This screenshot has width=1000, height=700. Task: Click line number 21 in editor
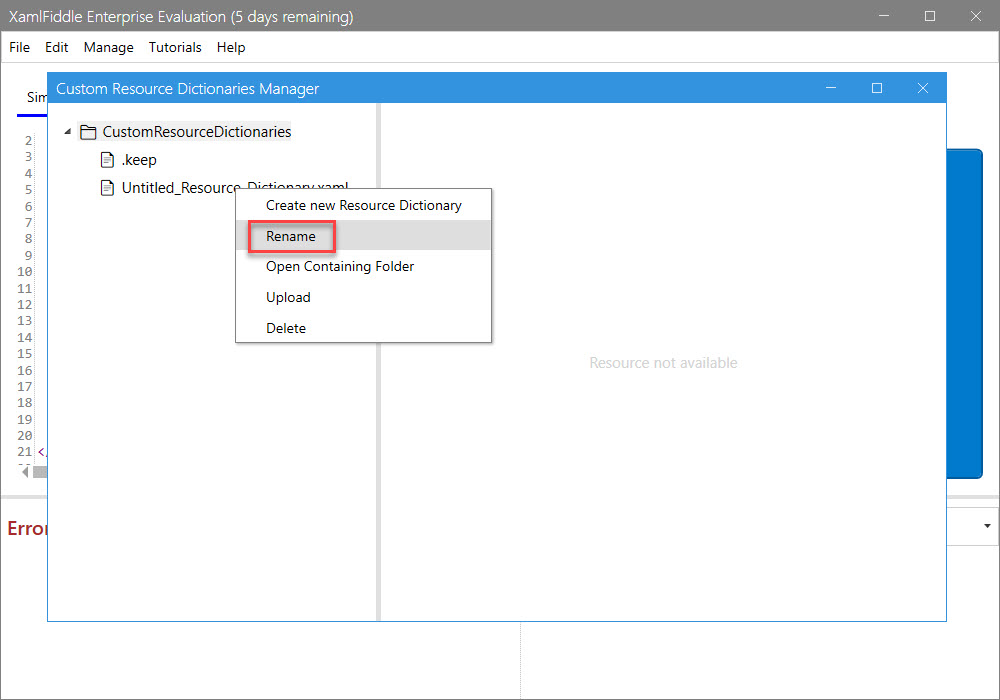24,452
